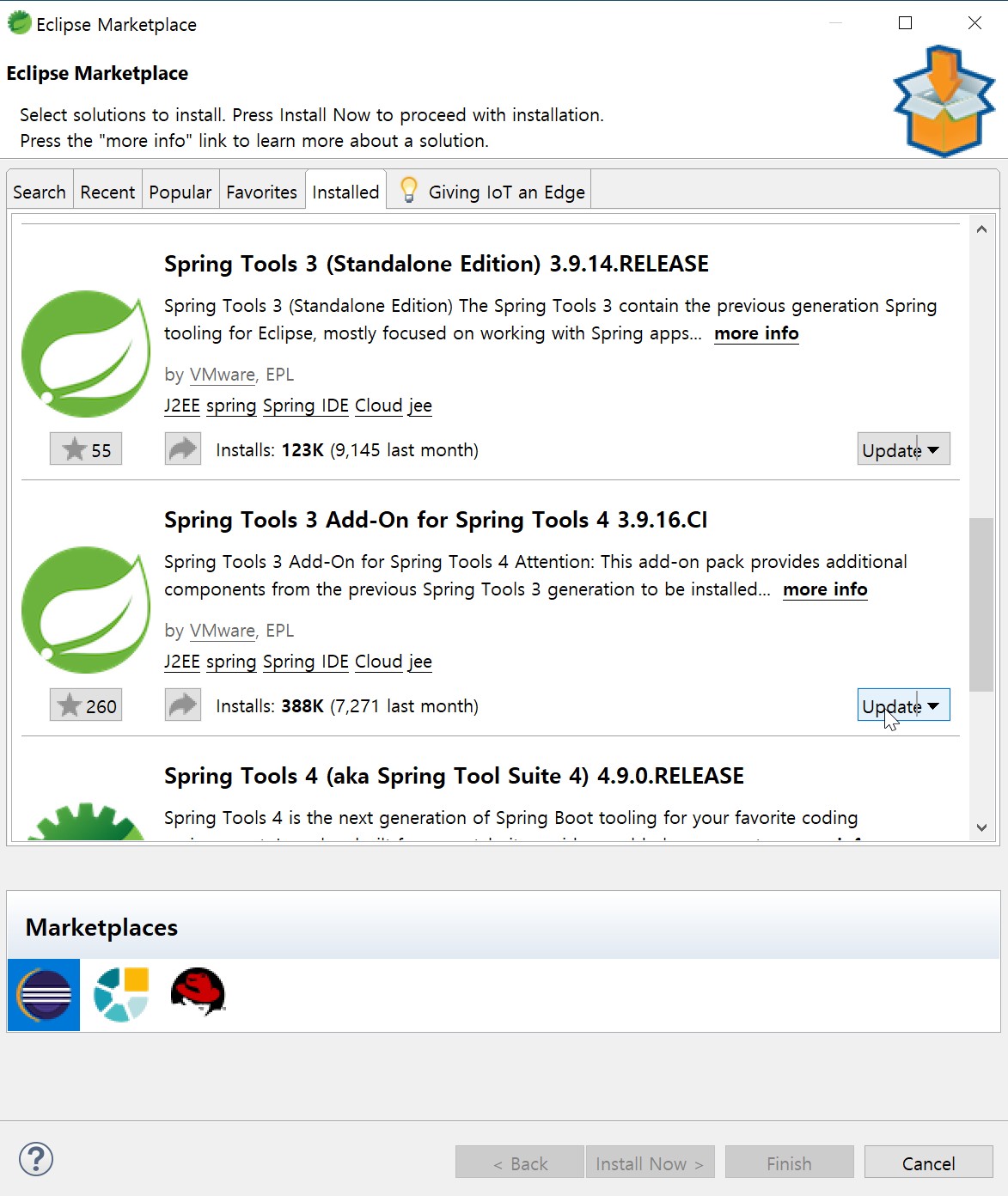Image resolution: width=1008 pixels, height=1196 pixels.
Task: Open help with the question mark icon
Action: pyautogui.click(x=36, y=1159)
